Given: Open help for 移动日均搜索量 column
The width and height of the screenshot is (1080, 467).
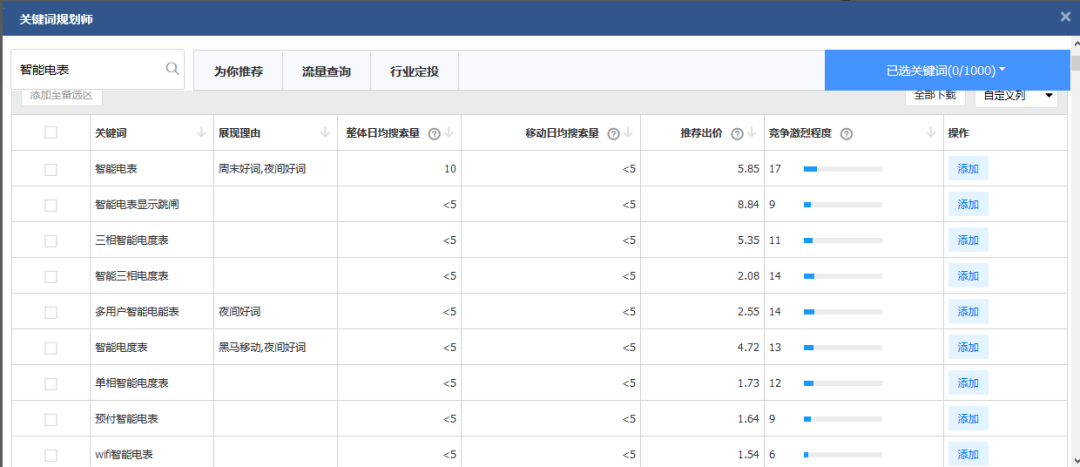Looking at the screenshot, I should 613,134.
